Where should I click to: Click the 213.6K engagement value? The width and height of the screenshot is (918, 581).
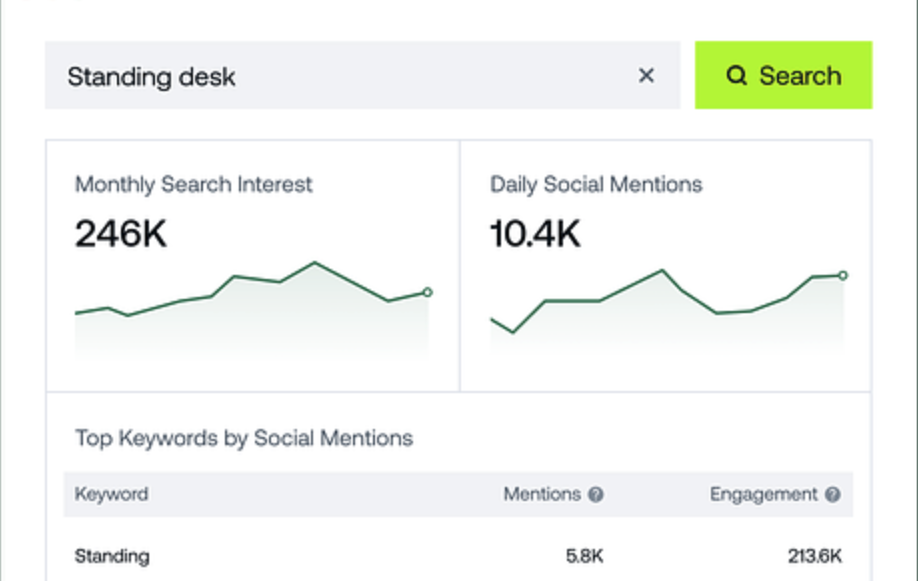coord(815,556)
